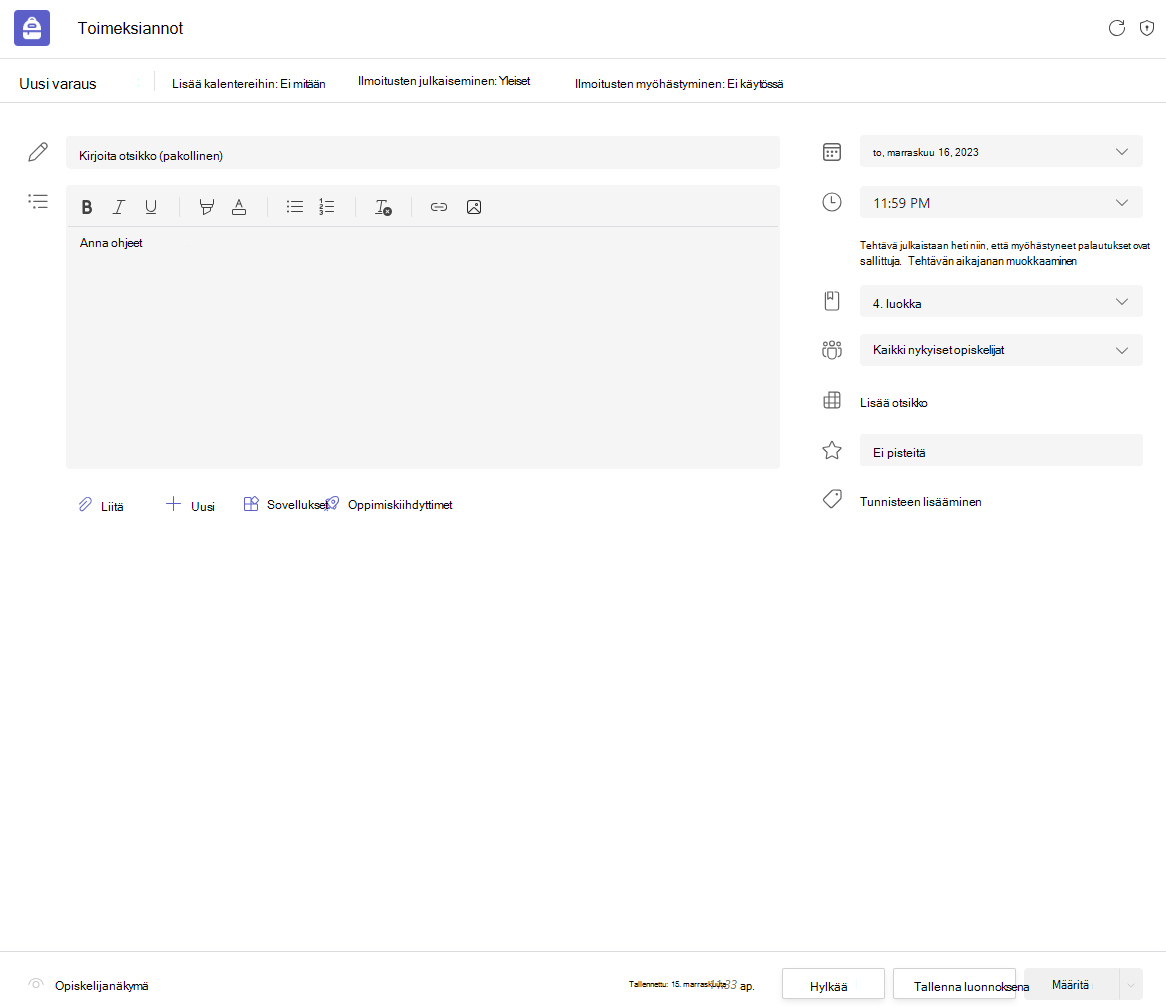Insert a hyperlink into instructions
Image resolution: width=1166 pixels, height=1007 pixels.
[439, 207]
